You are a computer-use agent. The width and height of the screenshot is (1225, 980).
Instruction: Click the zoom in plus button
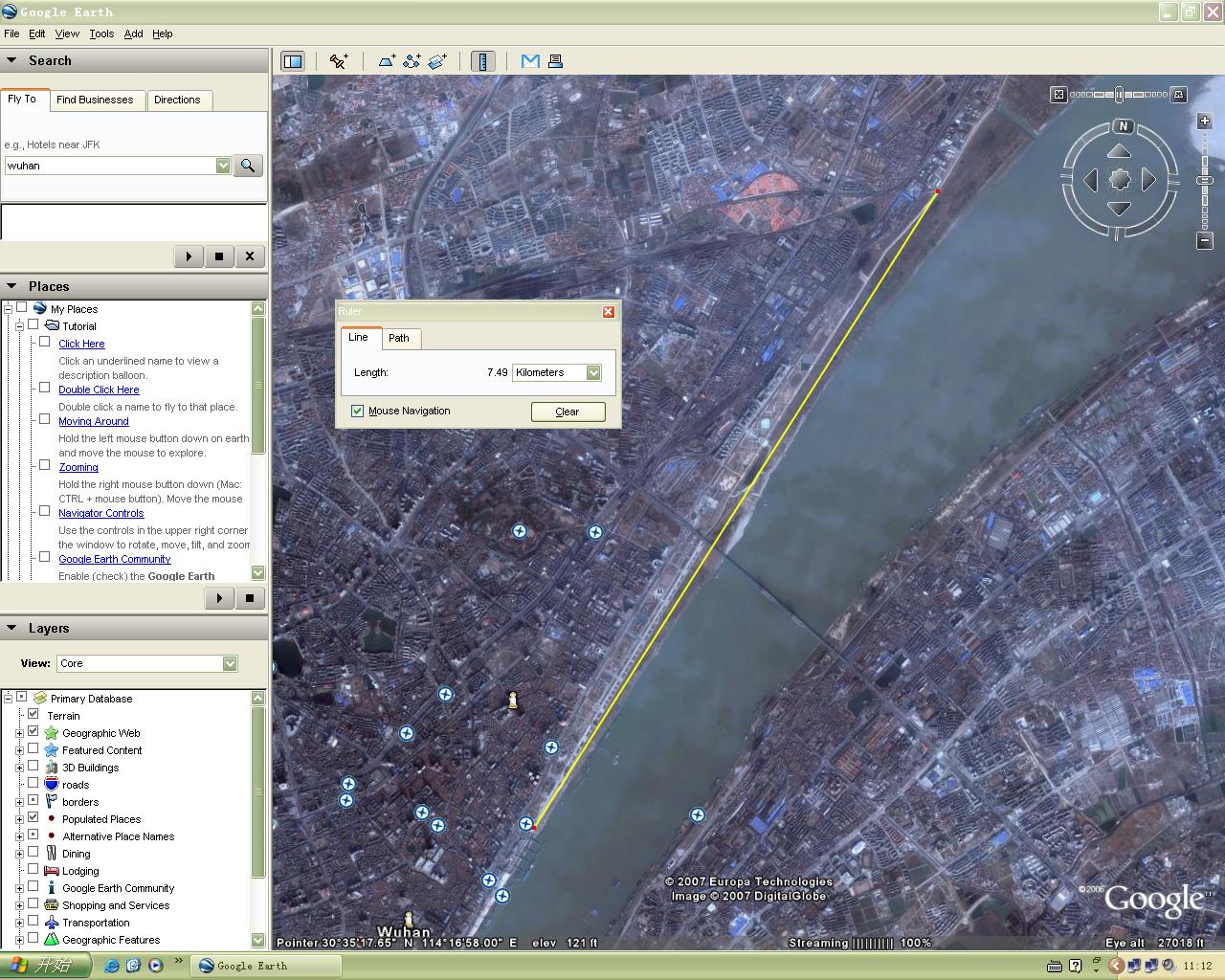(1205, 122)
